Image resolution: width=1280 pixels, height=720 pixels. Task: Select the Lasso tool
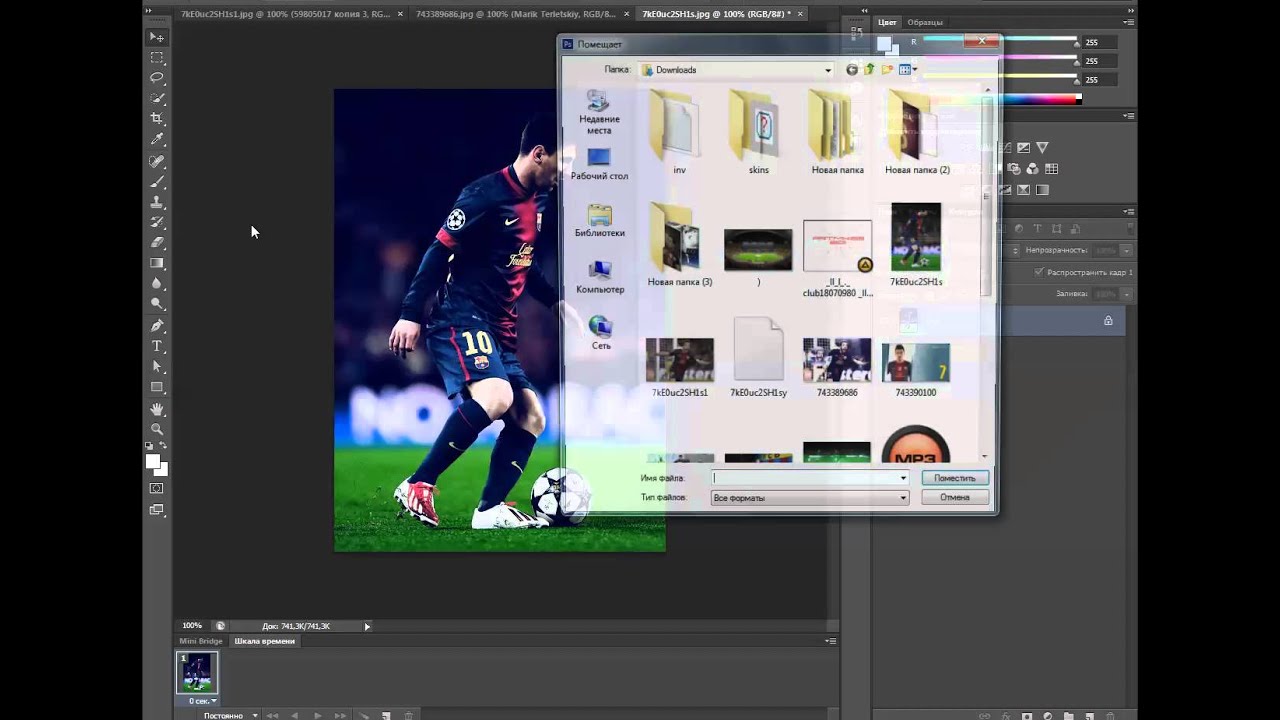click(157, 78)
